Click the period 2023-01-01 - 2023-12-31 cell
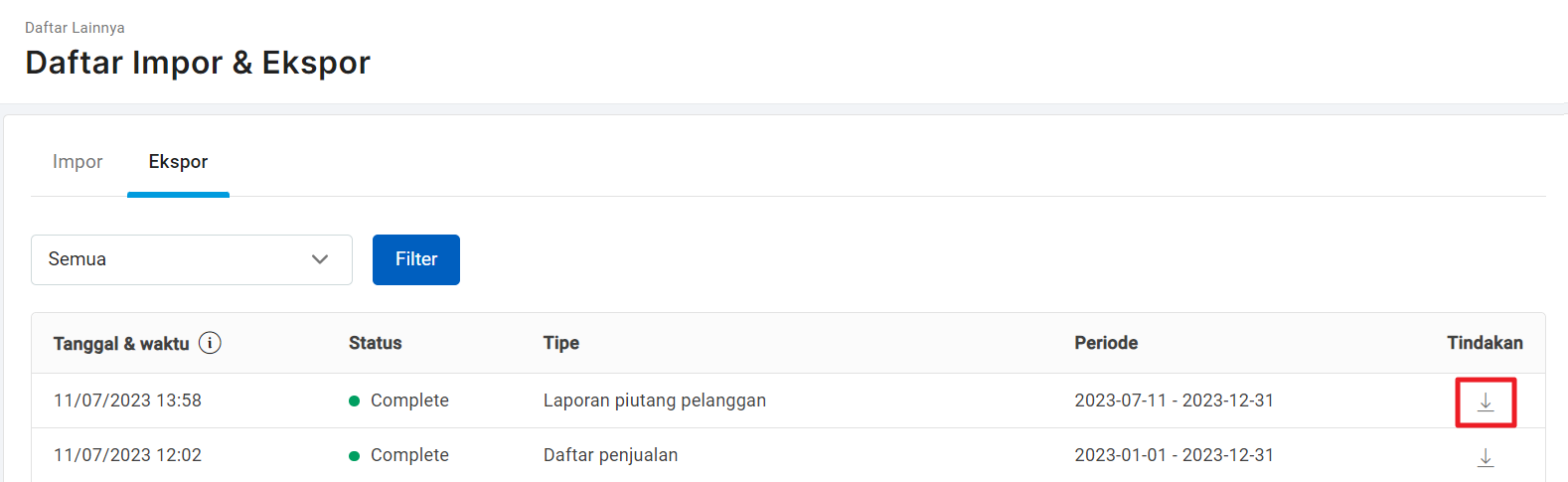This screenshot has height=482, width=1568. pos(1174,455)
